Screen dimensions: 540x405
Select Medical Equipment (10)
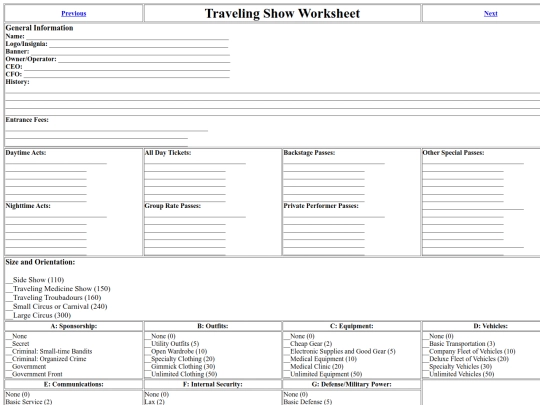pos(320,359)
